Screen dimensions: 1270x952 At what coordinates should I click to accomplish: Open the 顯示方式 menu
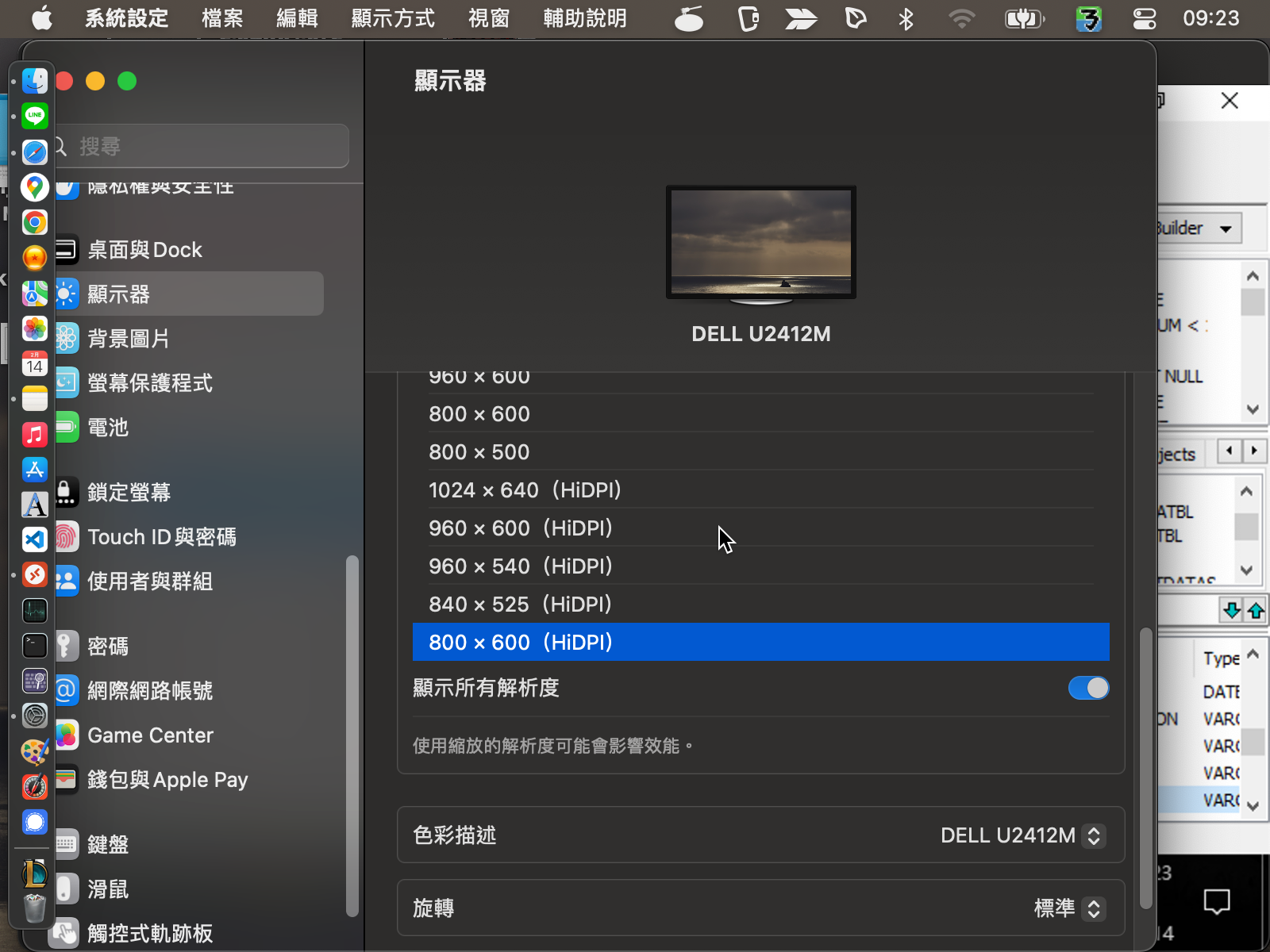393,18
